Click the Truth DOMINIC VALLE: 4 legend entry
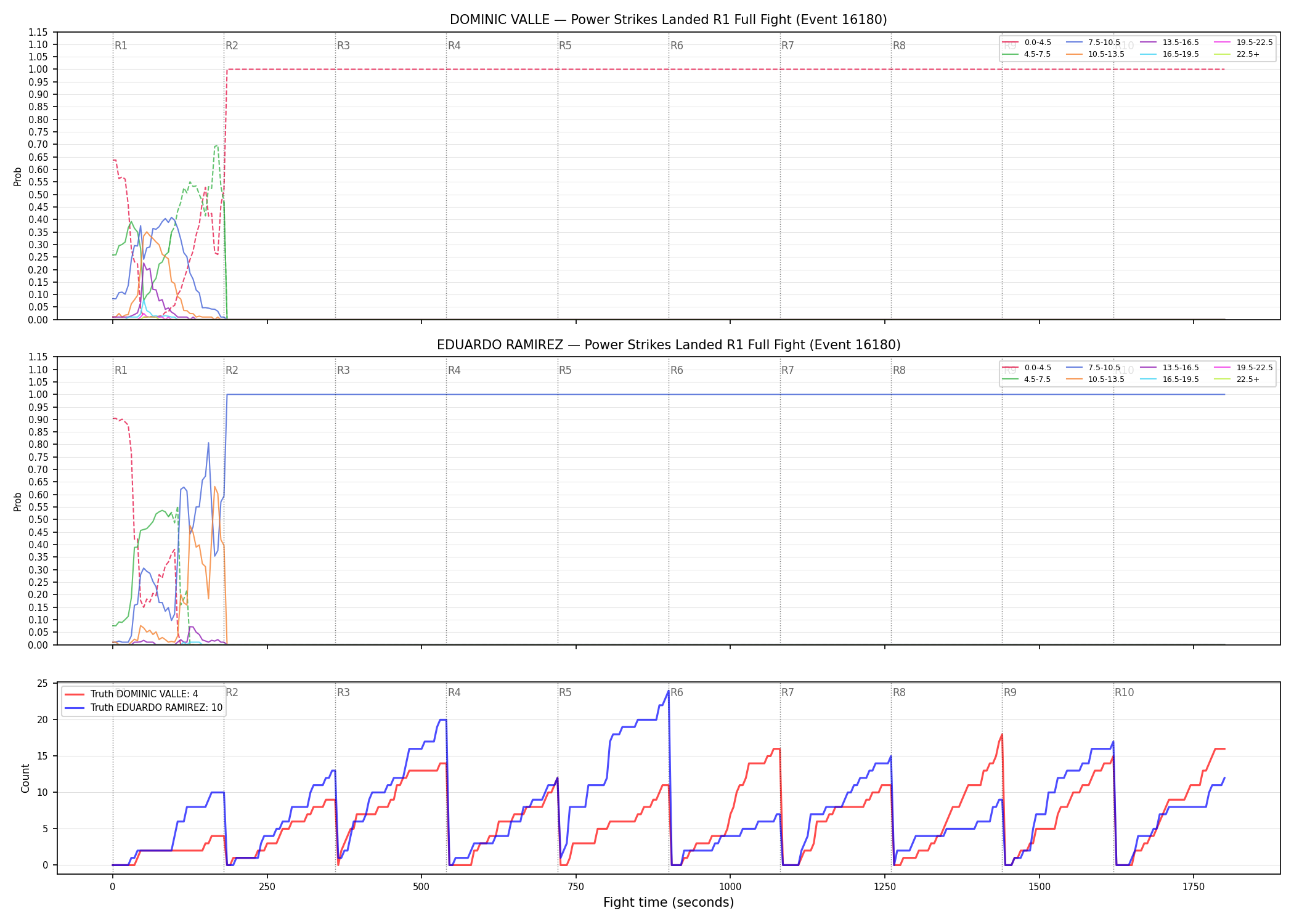 pyautogui.click(x=131, y=694)
